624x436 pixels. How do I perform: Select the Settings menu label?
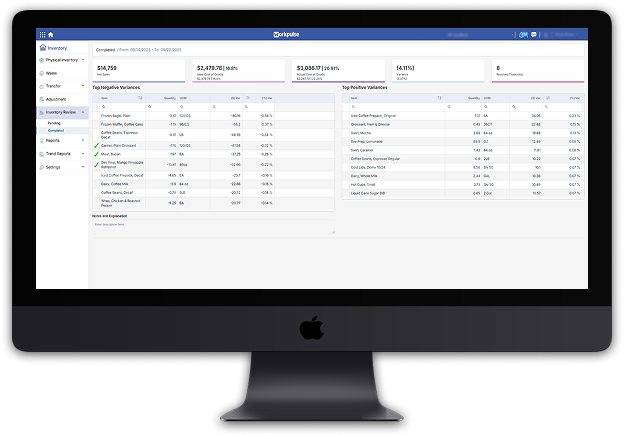[x=53, y=167]
